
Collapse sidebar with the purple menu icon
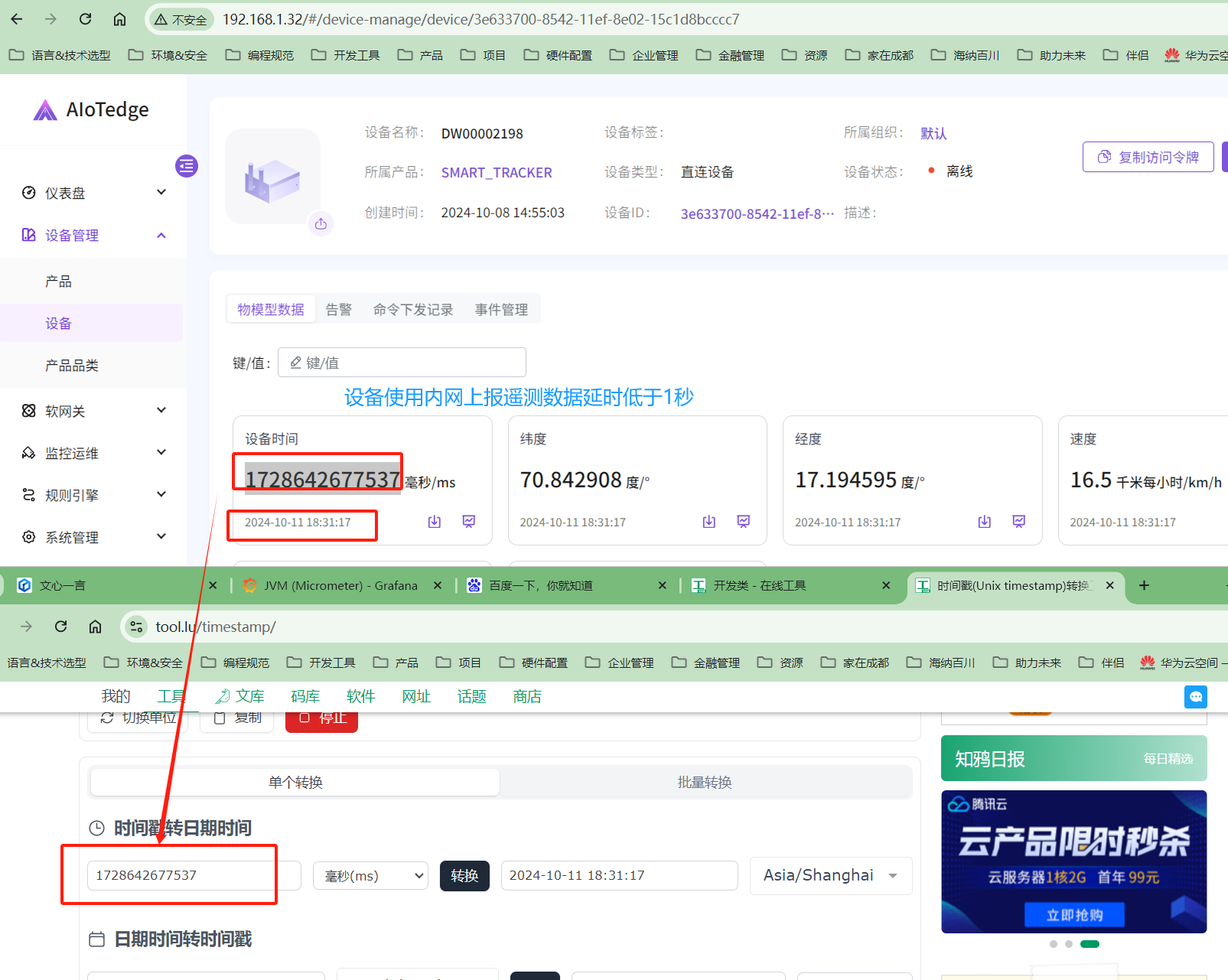click(187, 166)
